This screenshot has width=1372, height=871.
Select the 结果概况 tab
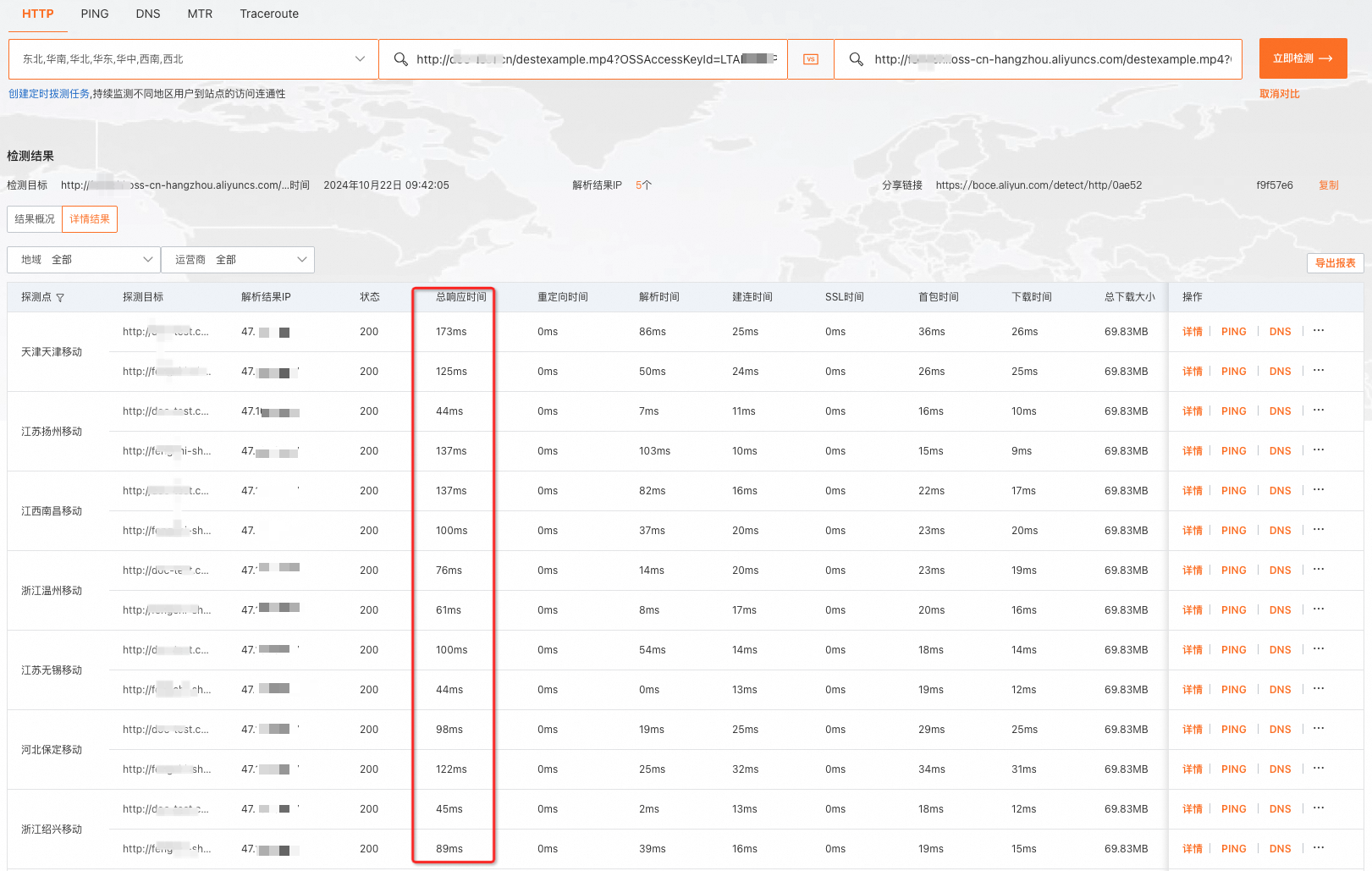[x=35, y=219]
